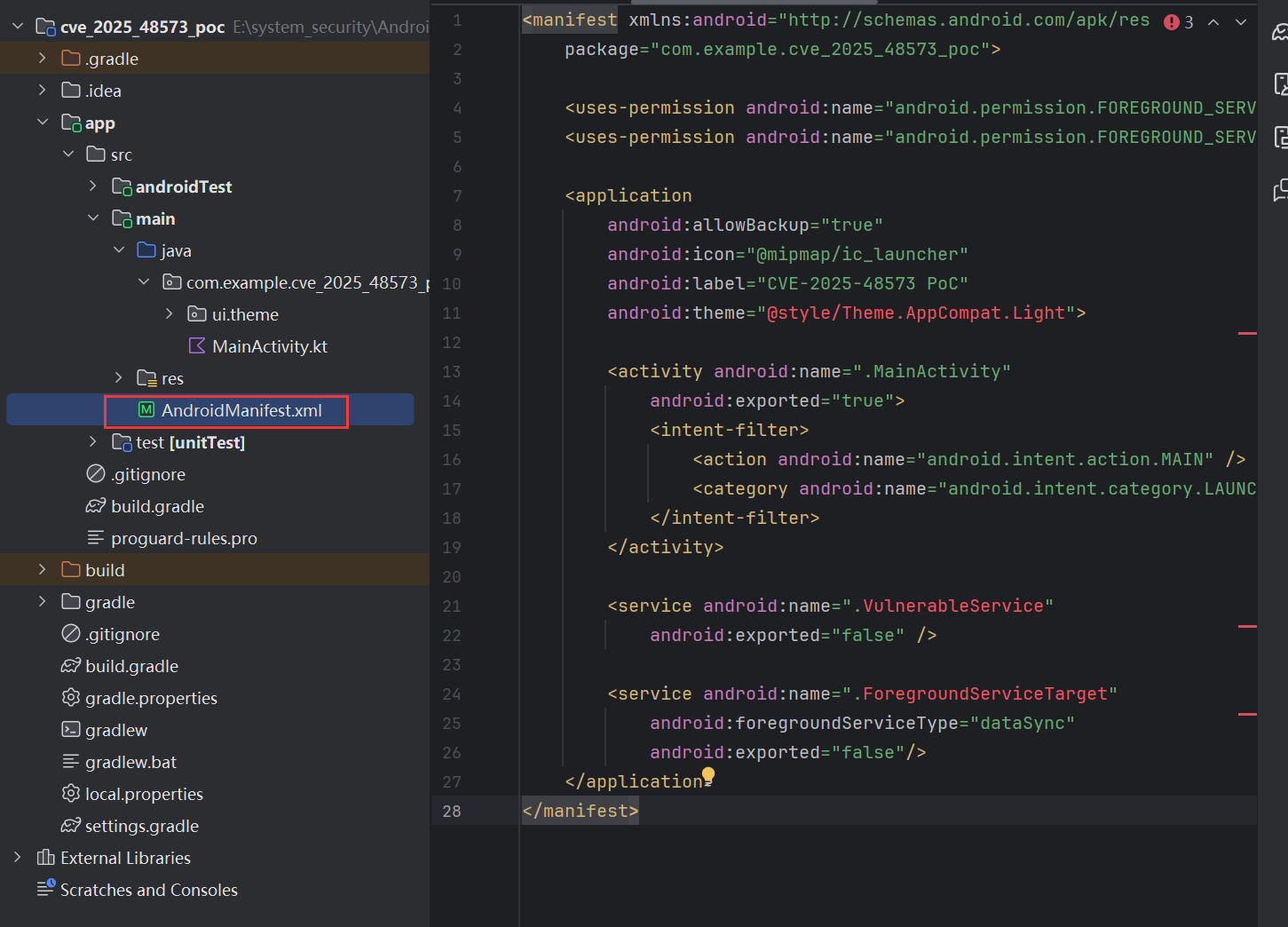Select AndroidManifest.xml in project tree

241,410
